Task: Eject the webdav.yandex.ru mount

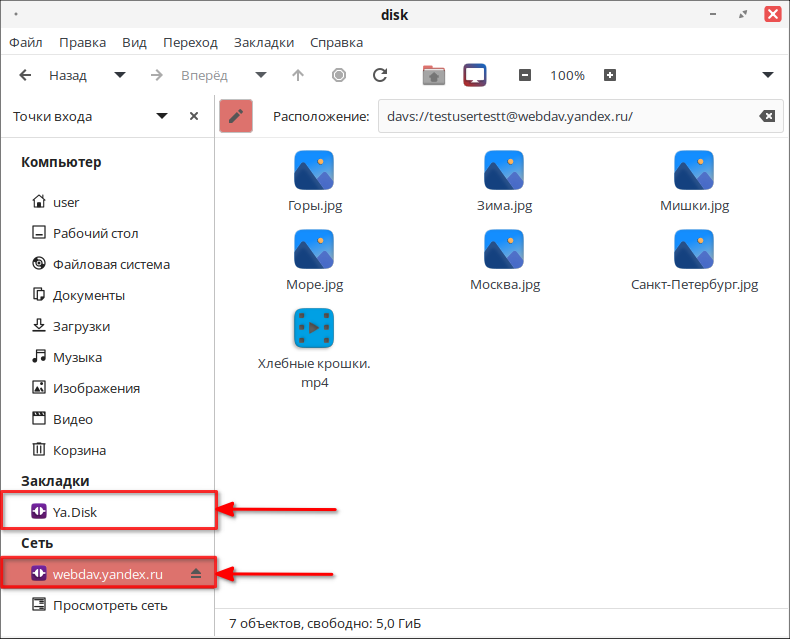Action: point(196,573)
